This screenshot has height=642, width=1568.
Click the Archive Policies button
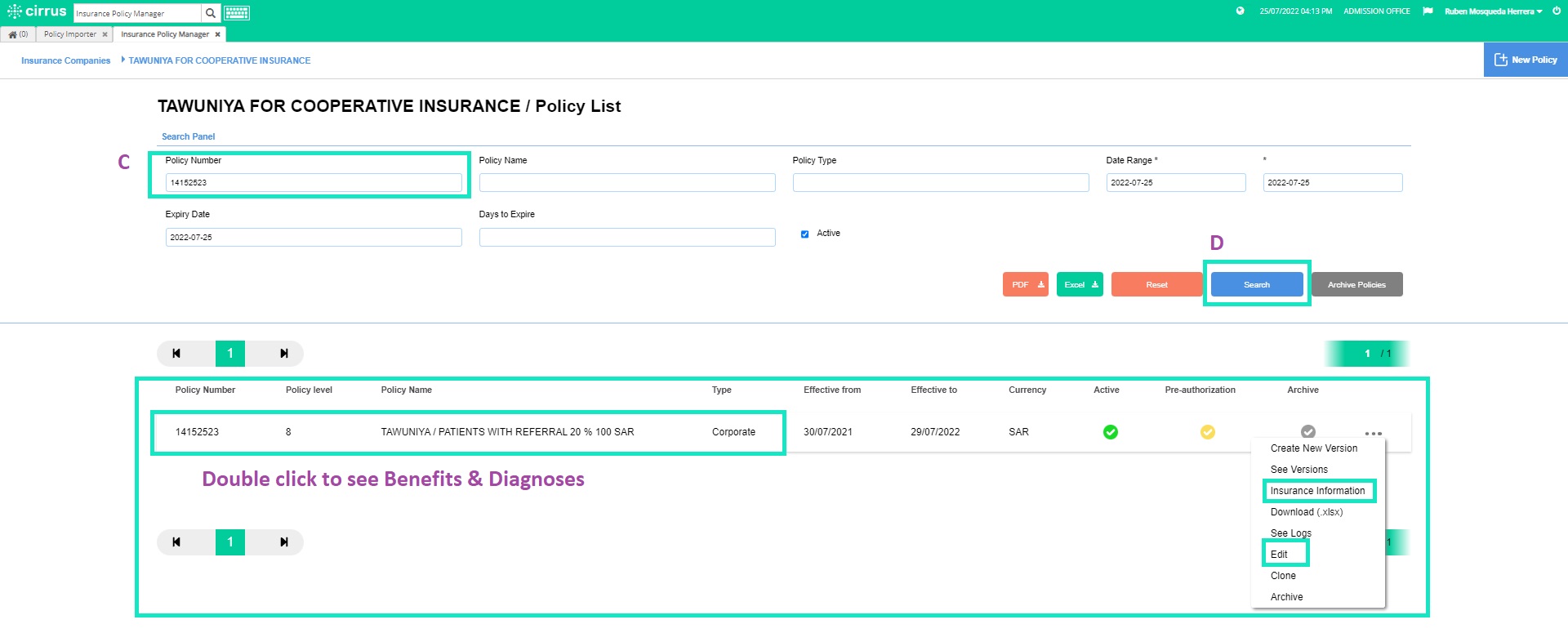[x=1356, y=284]
